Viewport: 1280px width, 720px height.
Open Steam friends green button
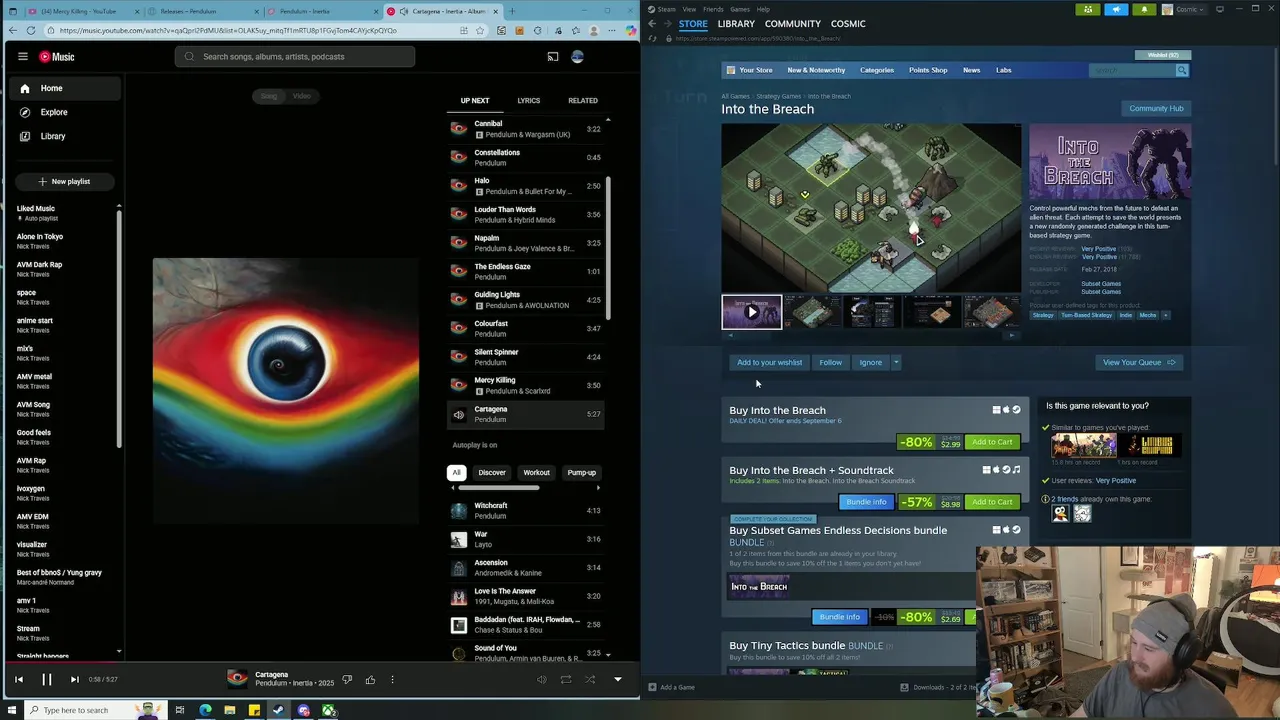(1088, 10)
